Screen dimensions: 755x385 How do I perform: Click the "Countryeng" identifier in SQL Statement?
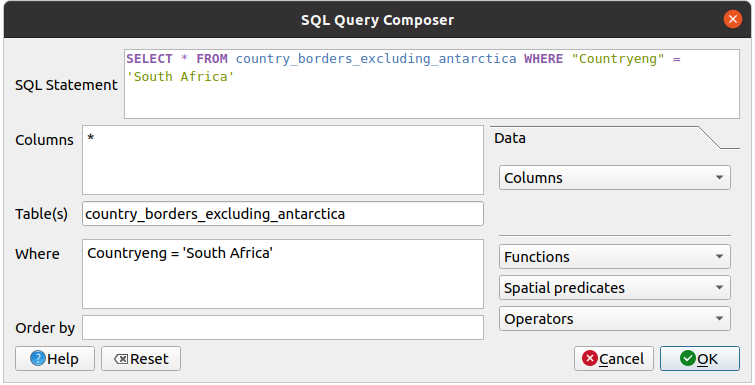(x=618, y=59)
